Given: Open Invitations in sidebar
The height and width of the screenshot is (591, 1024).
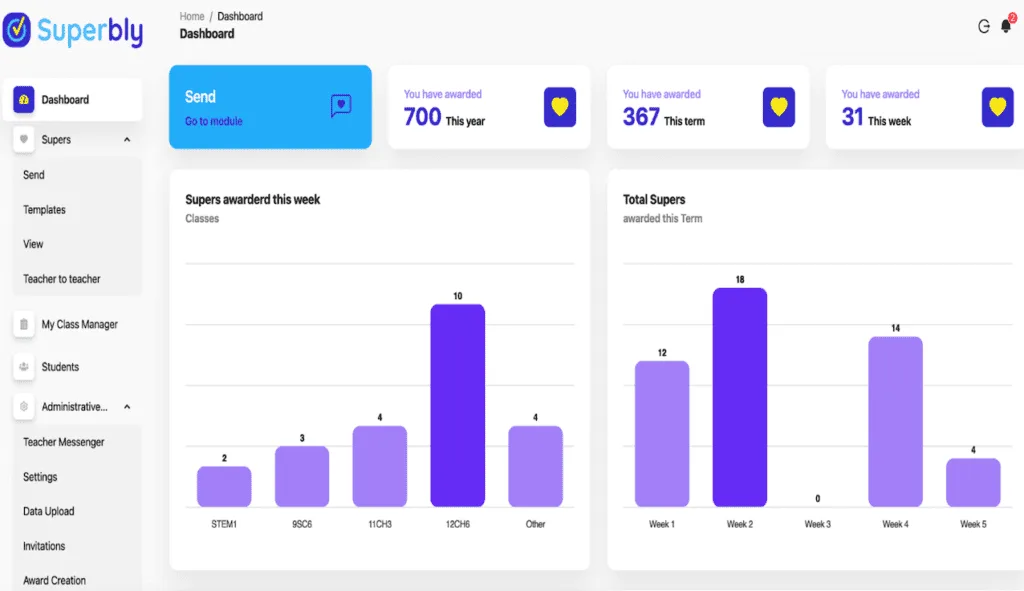Looking at the screenshot, I should [44, 546].
